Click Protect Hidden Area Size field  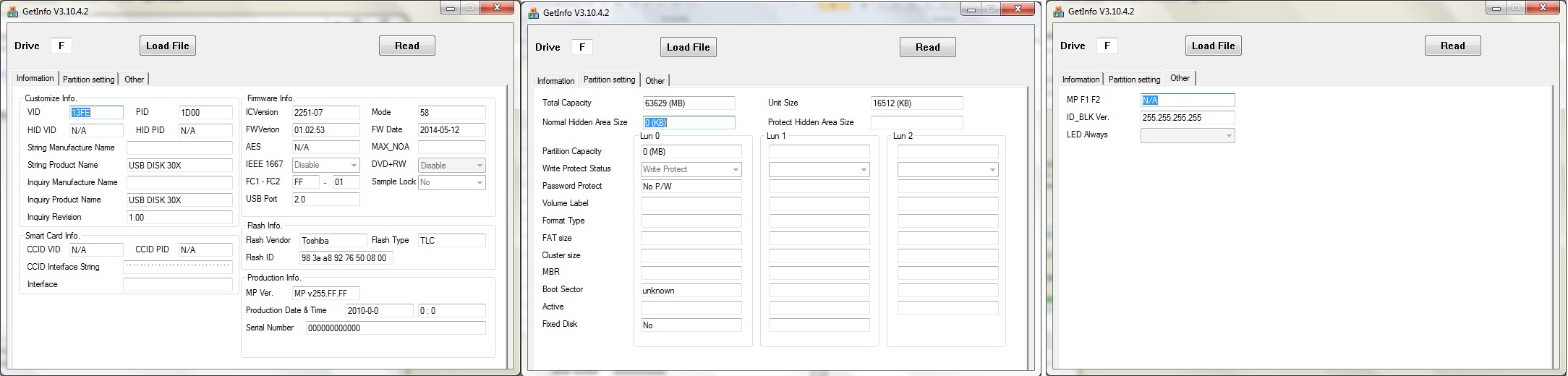[x=917, y=123]
